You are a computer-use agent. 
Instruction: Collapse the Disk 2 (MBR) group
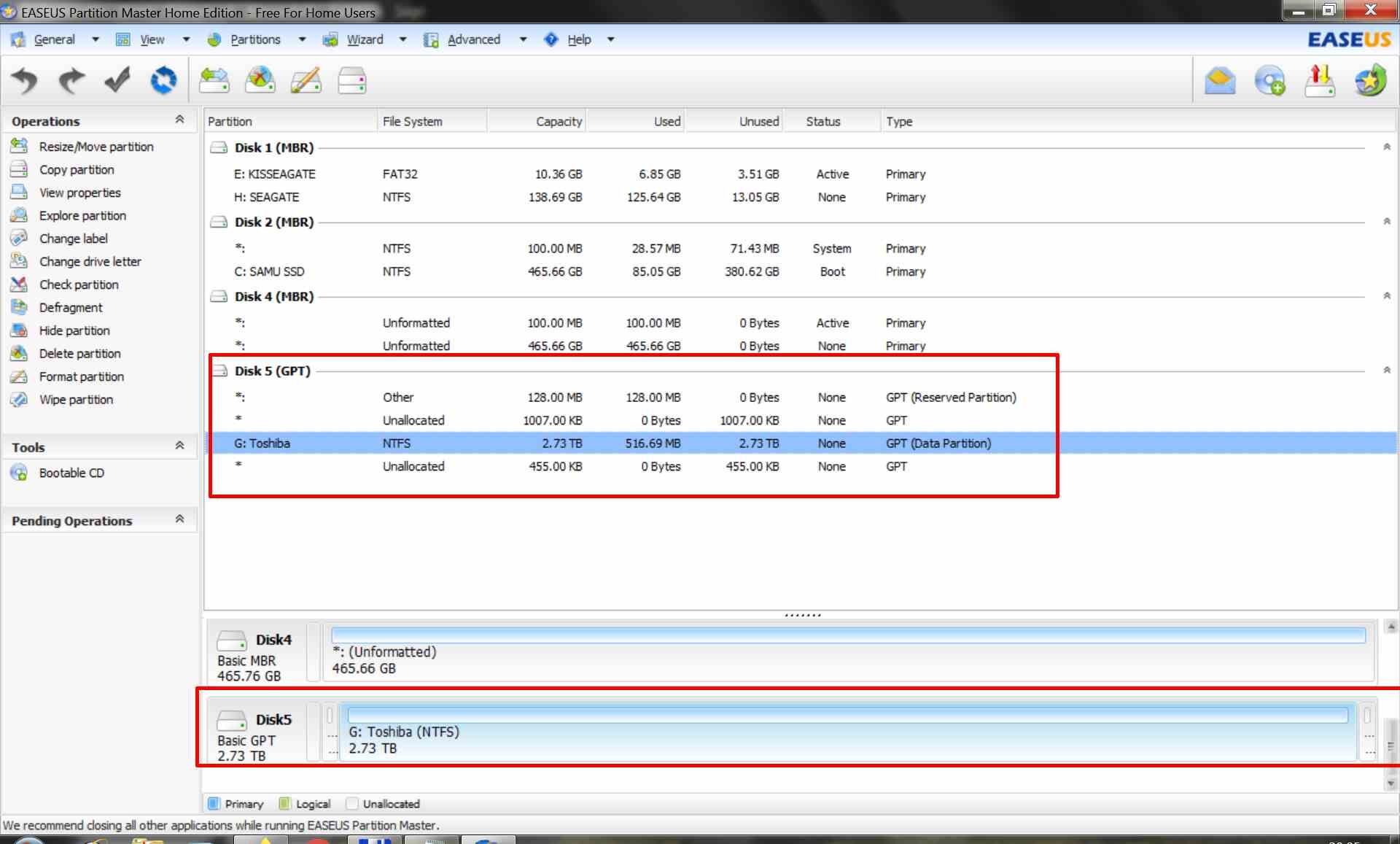pos(1386,222)
